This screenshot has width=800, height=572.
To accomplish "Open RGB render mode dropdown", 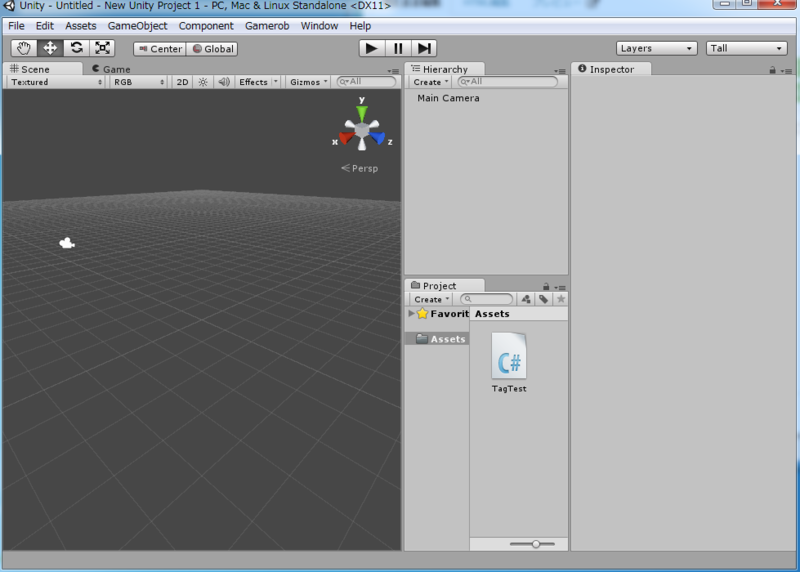I will pyautogui.click(x=139, y=82).
